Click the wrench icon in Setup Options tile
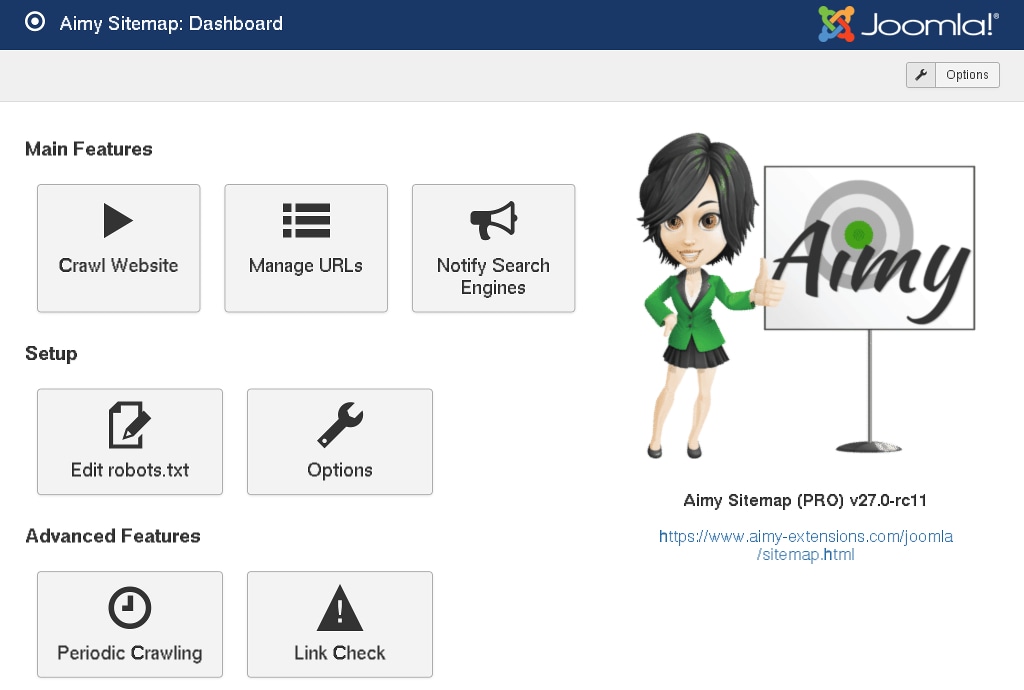 click(x=340, y=425)
